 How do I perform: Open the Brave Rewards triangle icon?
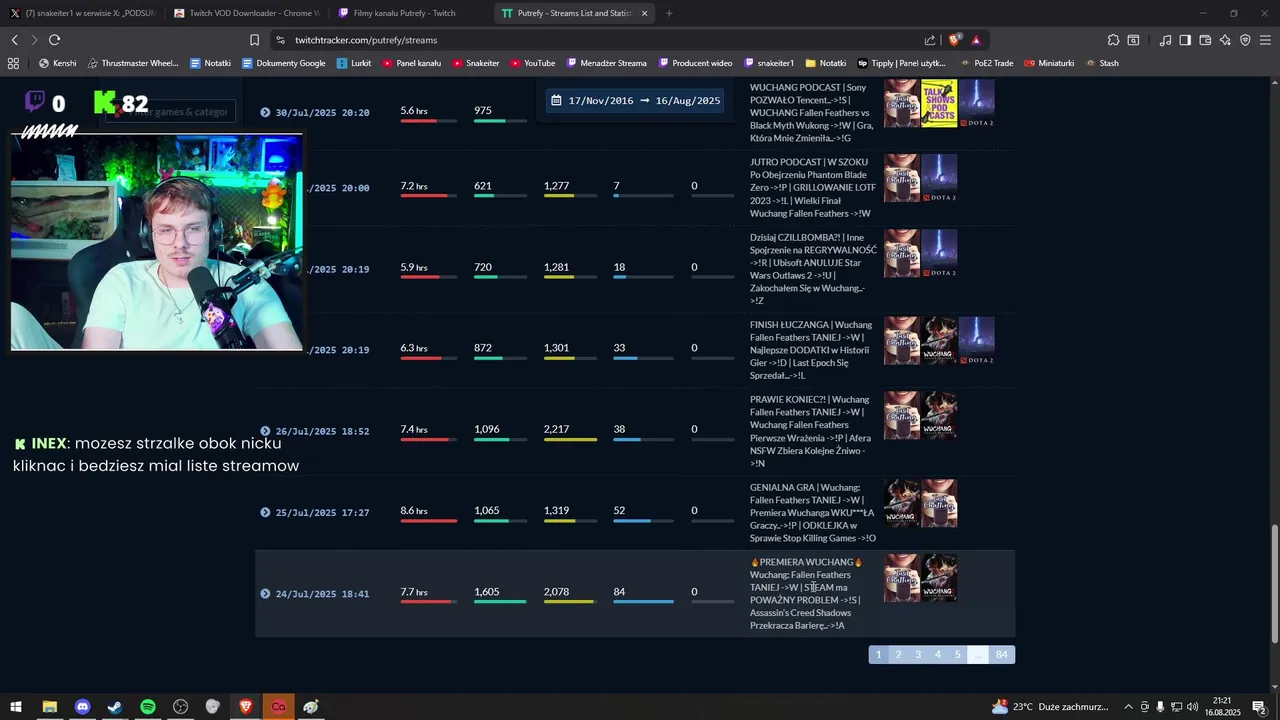click(976, 40)
